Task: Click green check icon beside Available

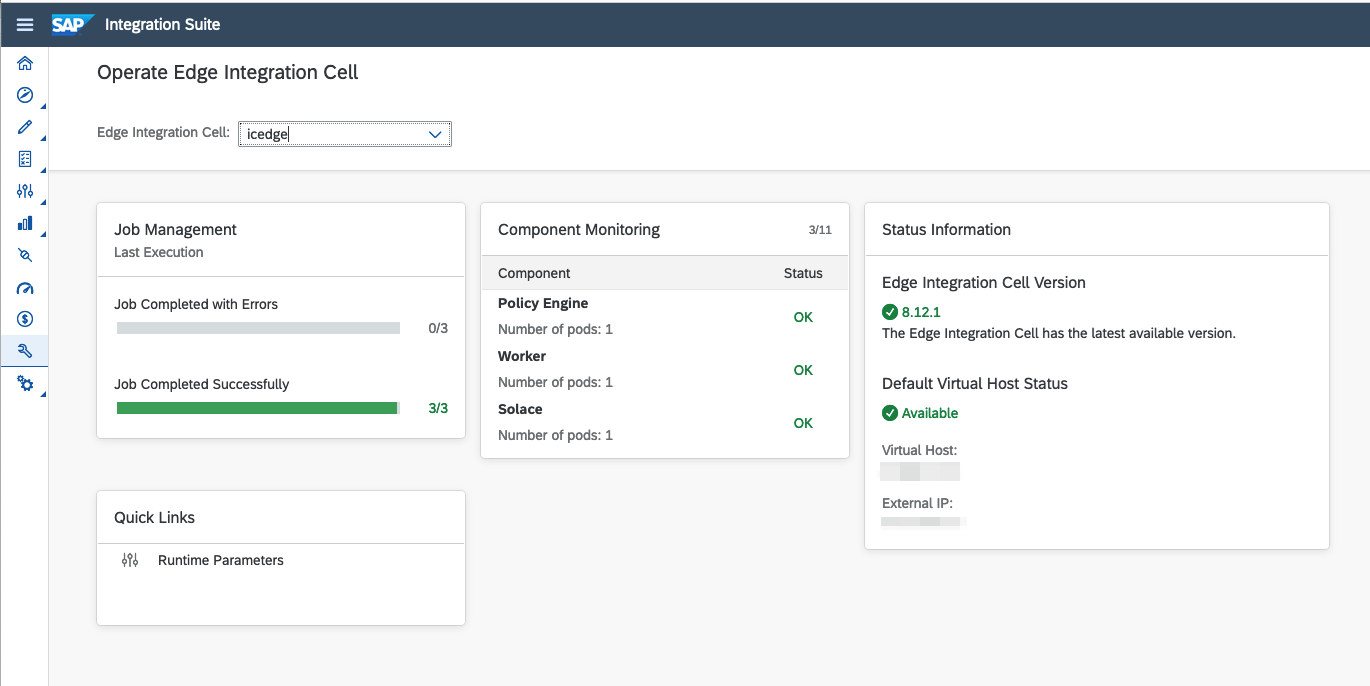Action: (x=890, y=413)
